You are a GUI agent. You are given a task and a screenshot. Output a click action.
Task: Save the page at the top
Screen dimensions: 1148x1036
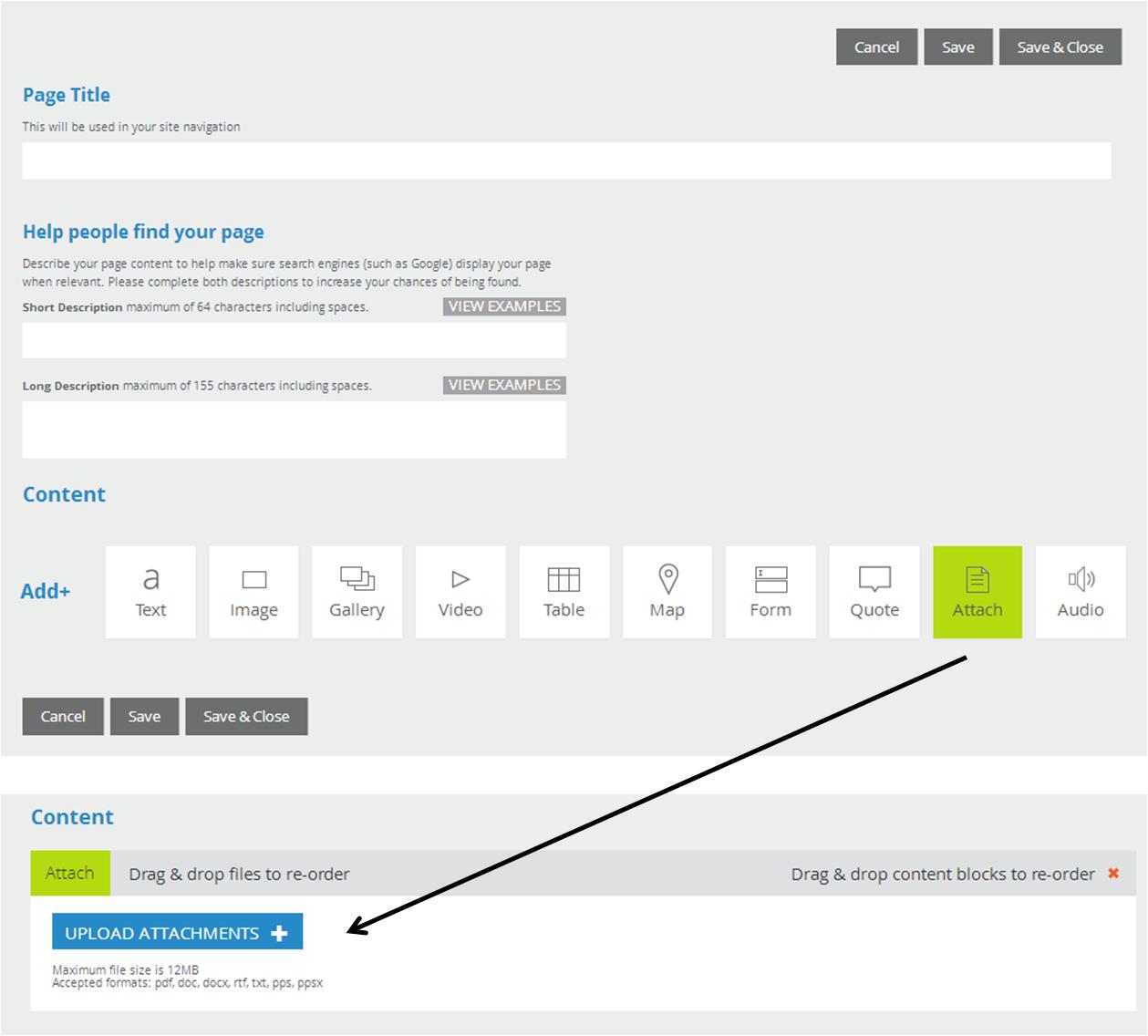coord(958,47)
